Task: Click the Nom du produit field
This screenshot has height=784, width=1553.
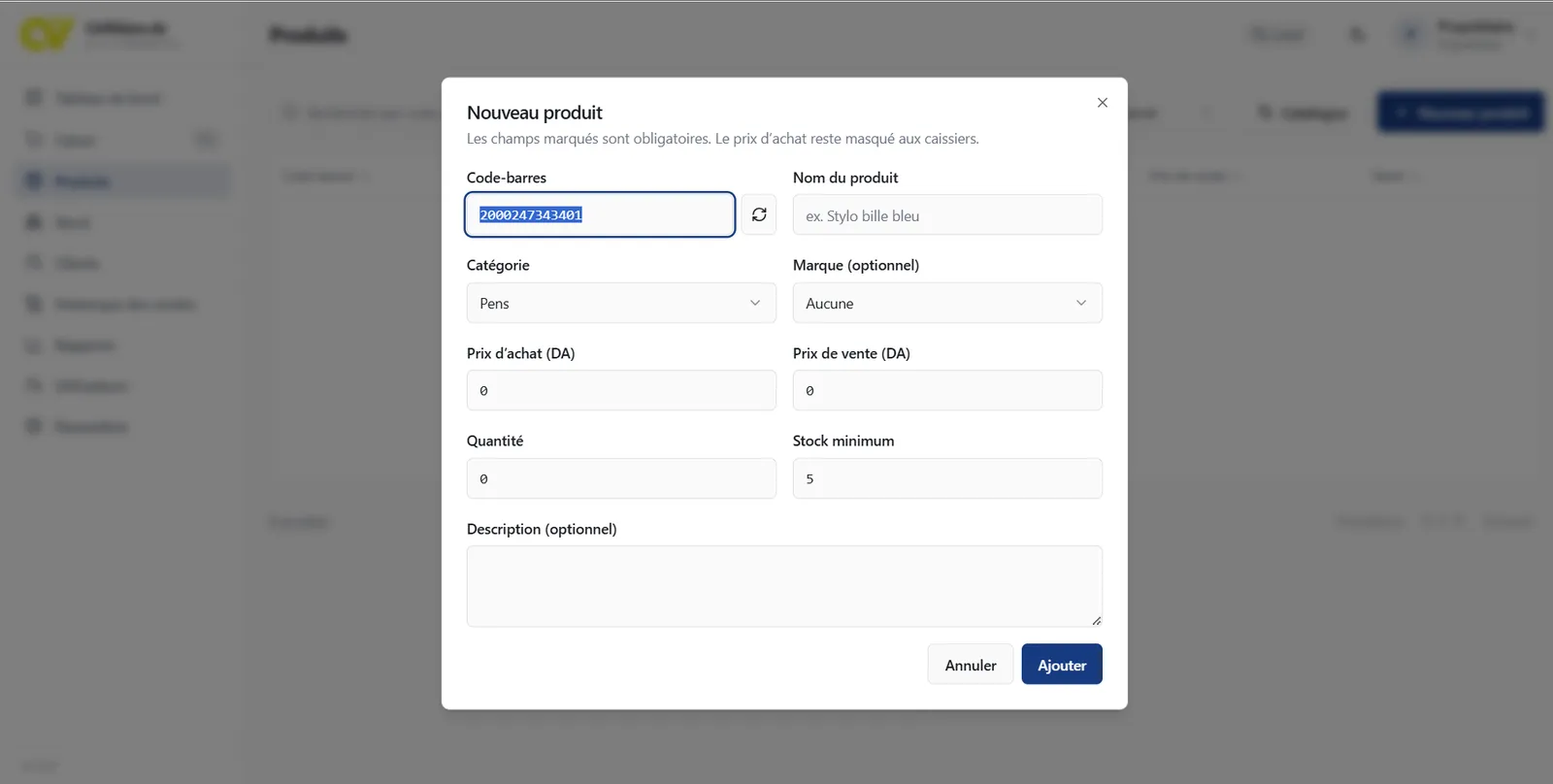Action: pyautogui.click(x=947, y=214)
